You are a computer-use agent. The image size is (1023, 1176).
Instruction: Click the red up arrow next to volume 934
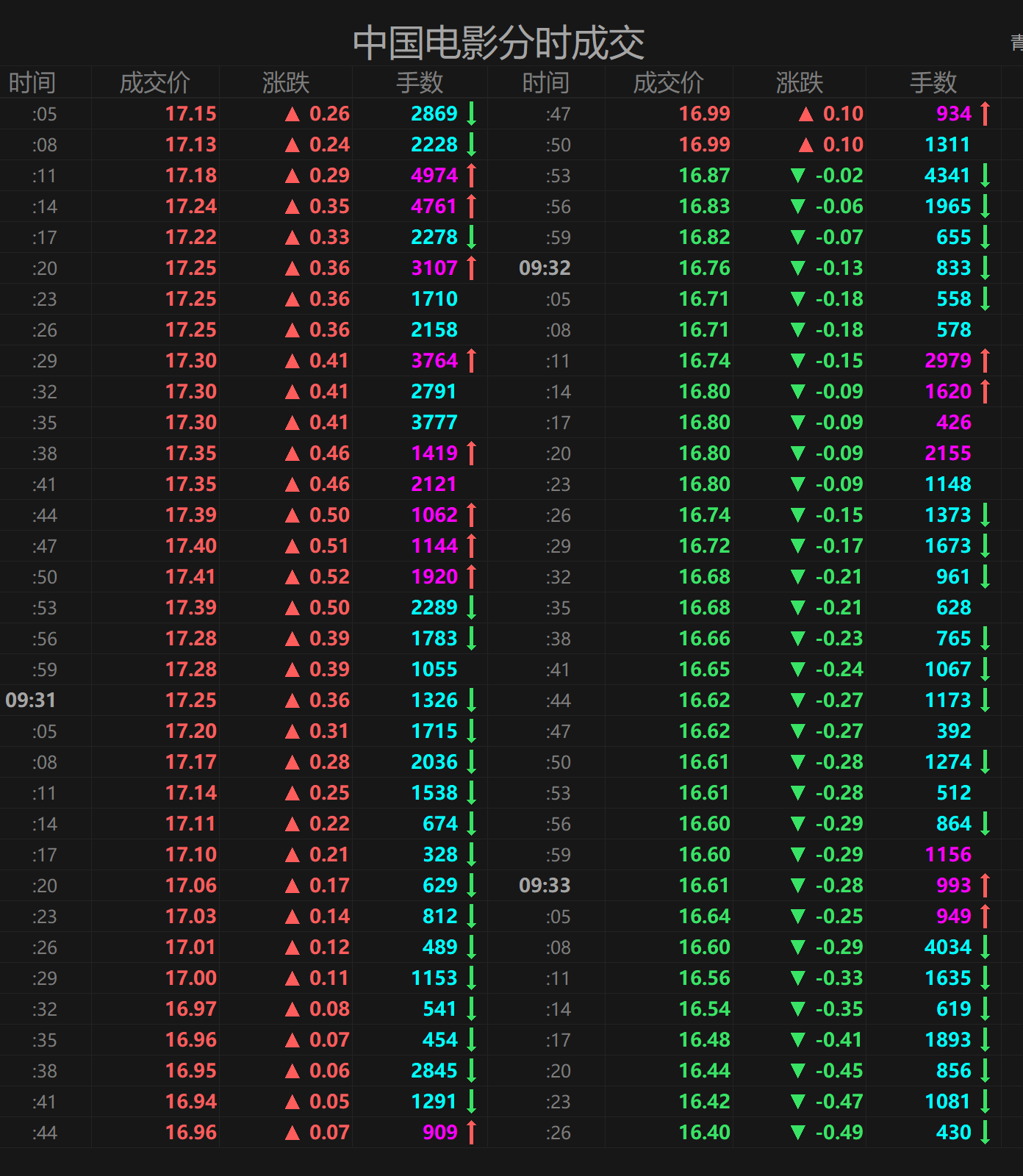coord(986,114)
